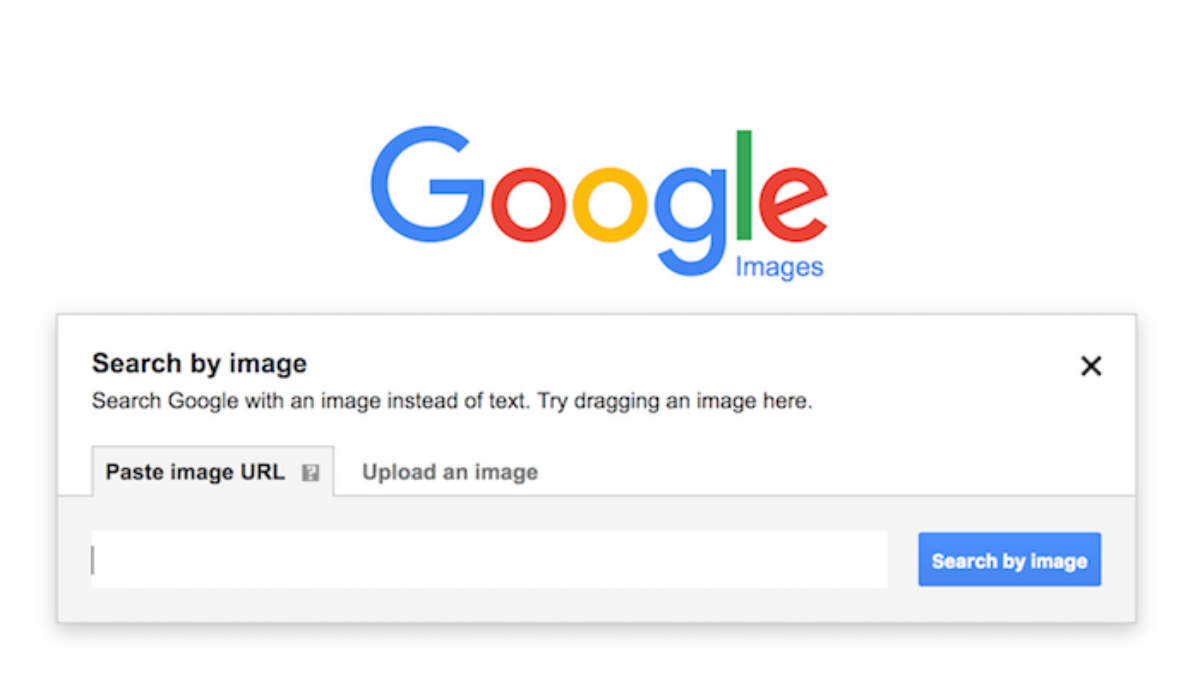
Task: Select the Paste image URL tab
Action: point(196,472)
